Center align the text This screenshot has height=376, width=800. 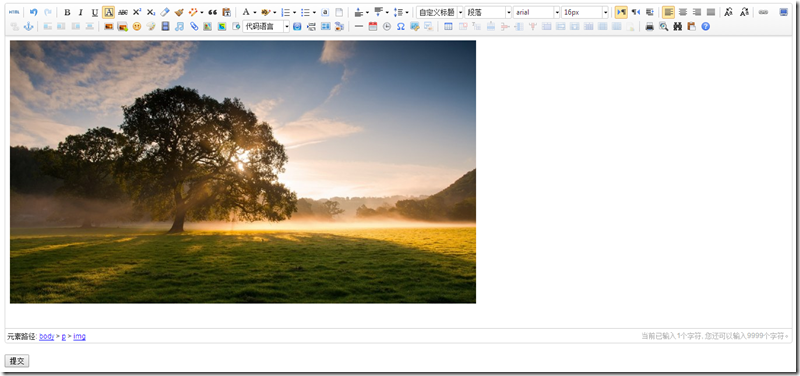pos(683,12)
